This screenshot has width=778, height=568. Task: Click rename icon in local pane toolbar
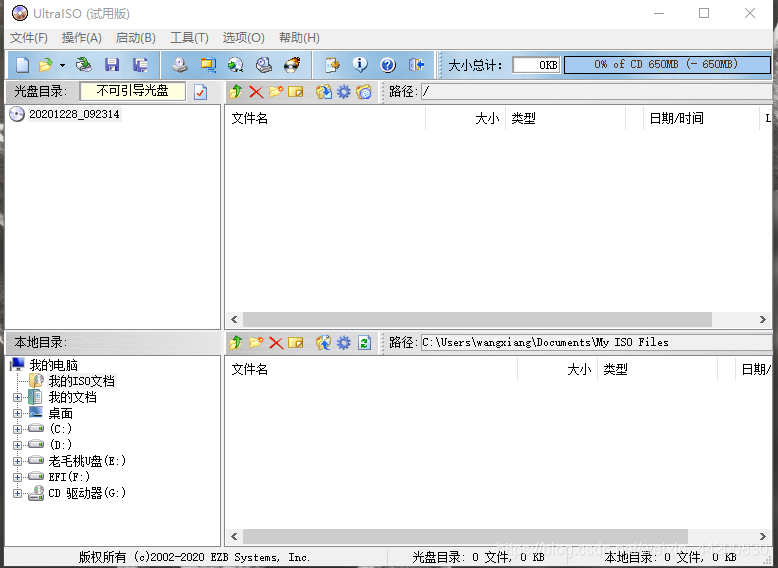point(296,343)
